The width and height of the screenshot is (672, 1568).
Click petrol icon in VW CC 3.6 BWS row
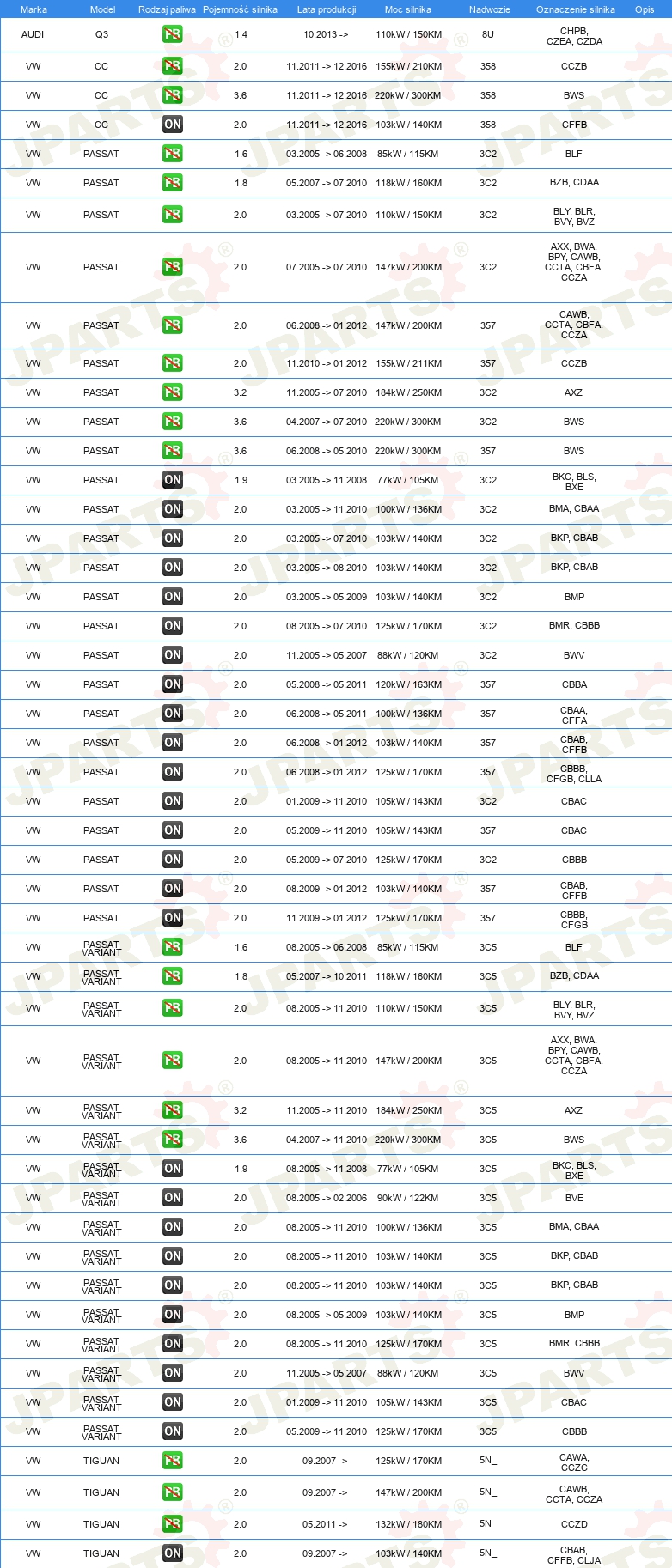pyautogui.click(x=173, y=95)
